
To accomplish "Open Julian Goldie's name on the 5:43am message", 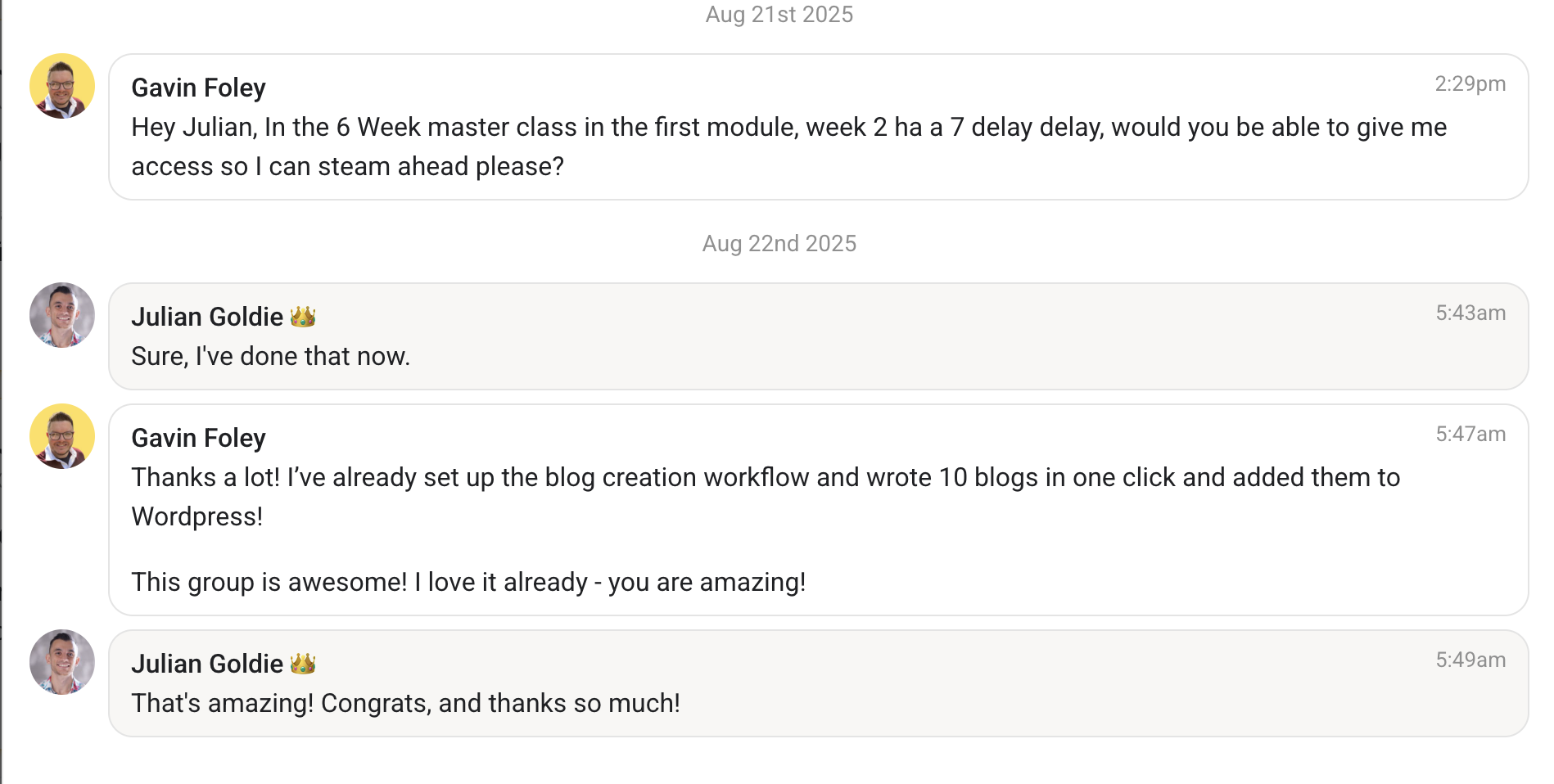I will (x=207, y=317).
